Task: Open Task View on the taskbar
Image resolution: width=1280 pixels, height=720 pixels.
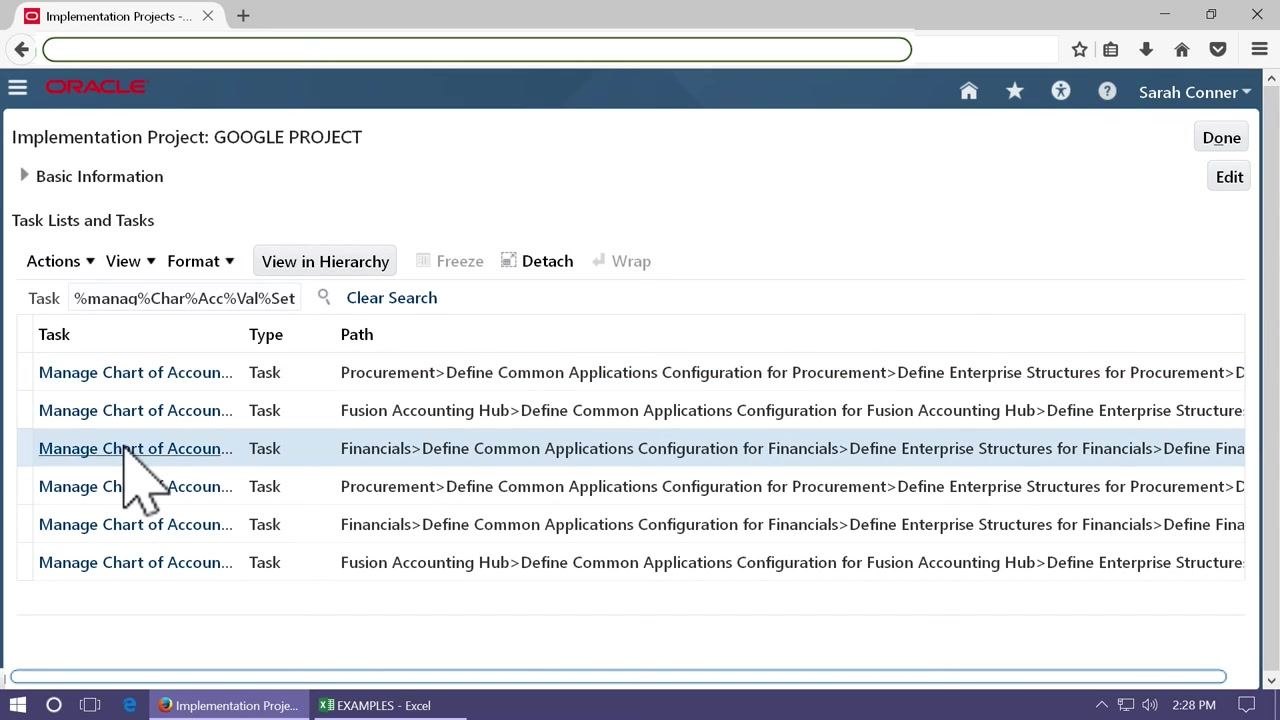Action: coord(90,705)
